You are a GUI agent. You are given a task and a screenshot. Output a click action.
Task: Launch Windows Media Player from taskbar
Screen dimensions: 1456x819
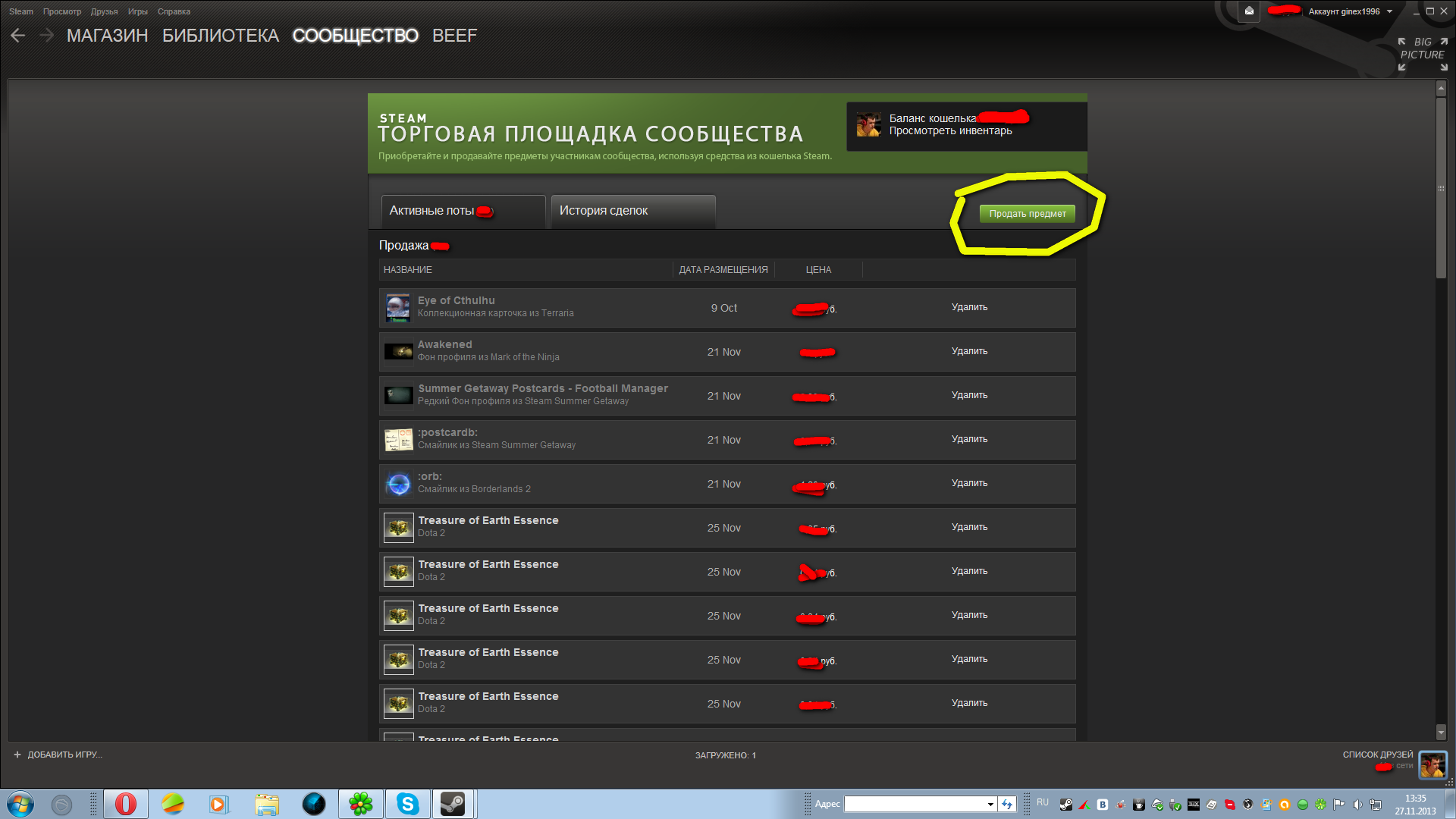(x=219, y=804)
